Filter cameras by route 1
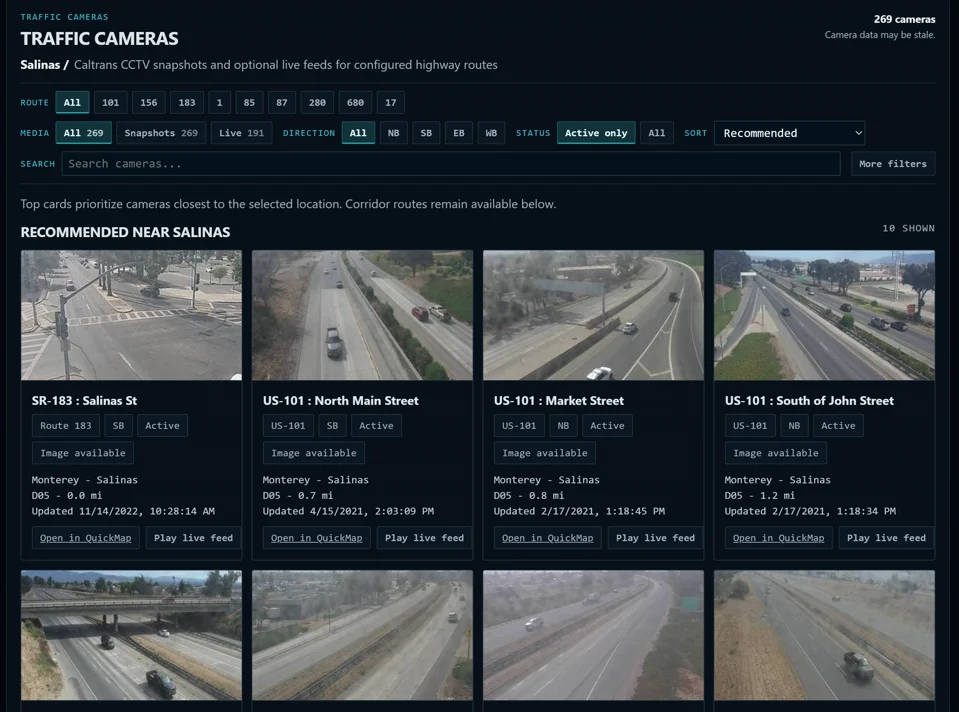The height and width of the screenshot is (712, 959). [220, 102]
